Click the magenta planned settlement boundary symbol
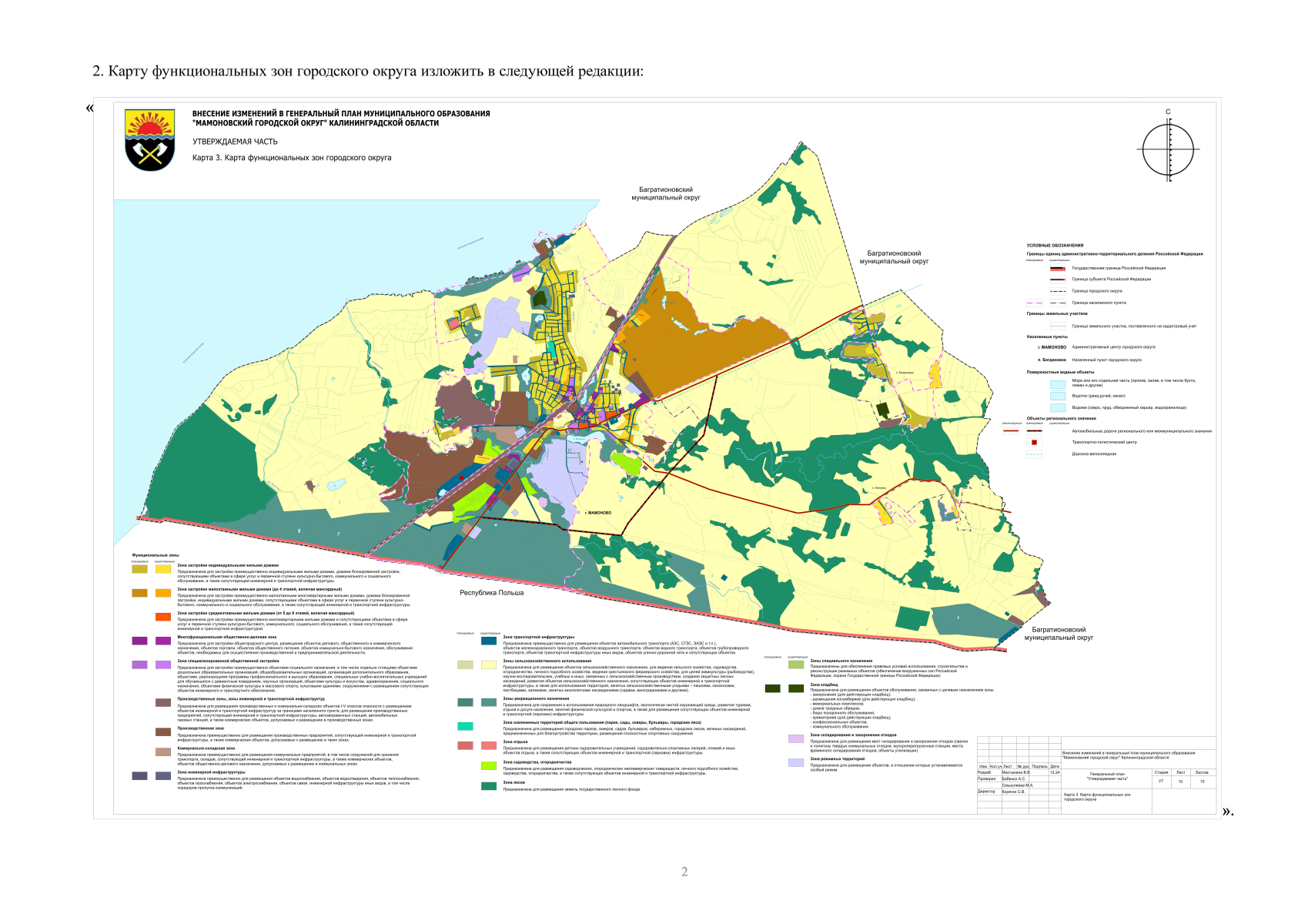Image resolution: width=1308 pixels, height=924 pixels. tap(1034, 303)
